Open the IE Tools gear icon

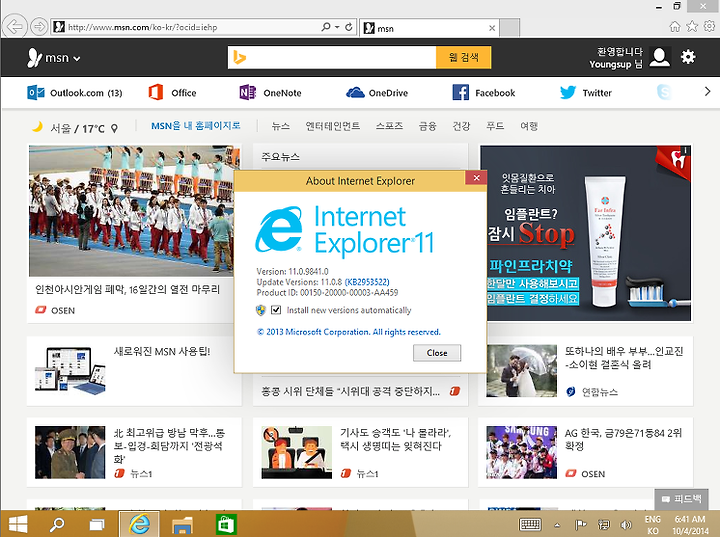(x=709, y=26)
